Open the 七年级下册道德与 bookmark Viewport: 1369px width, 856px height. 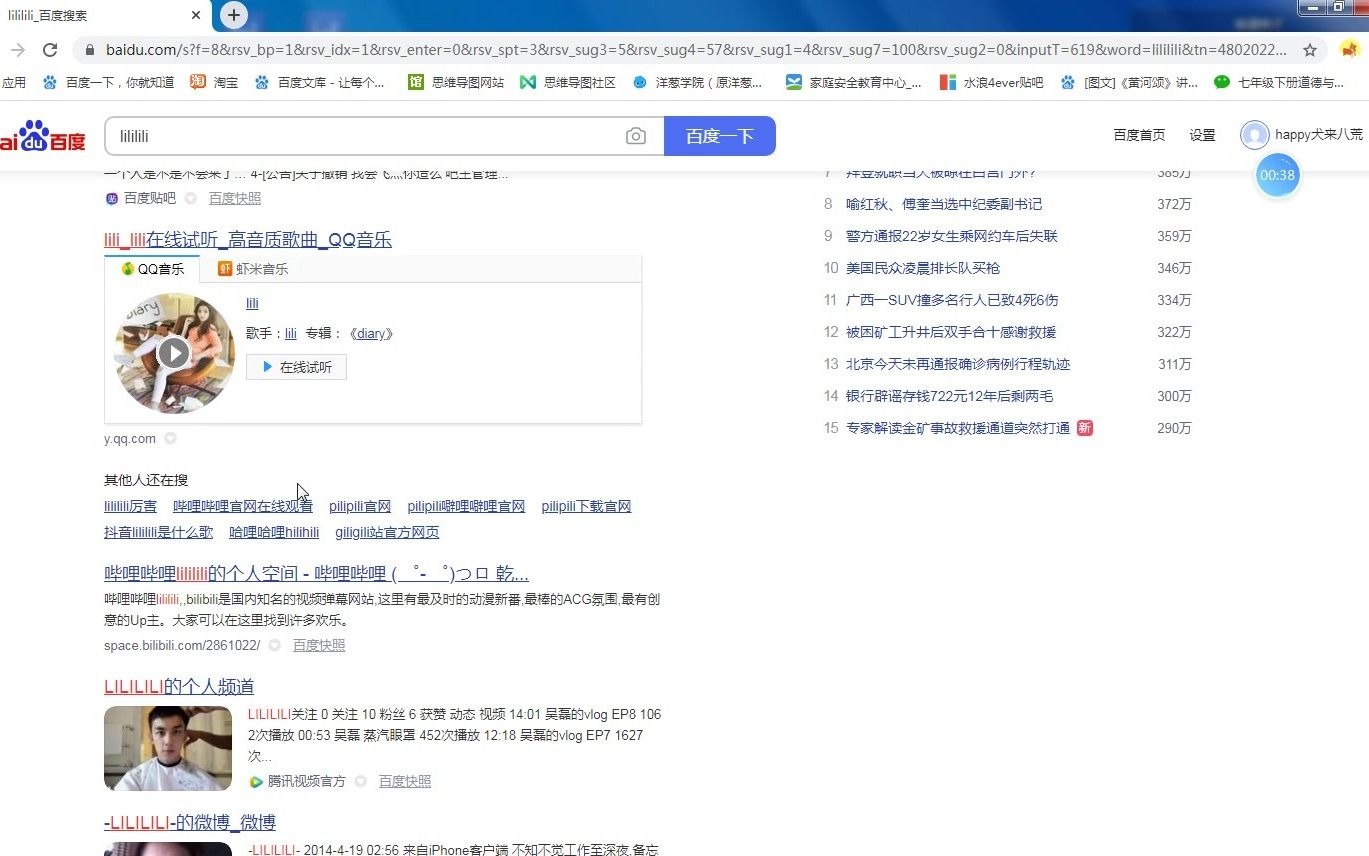[x=1280, y=82]
